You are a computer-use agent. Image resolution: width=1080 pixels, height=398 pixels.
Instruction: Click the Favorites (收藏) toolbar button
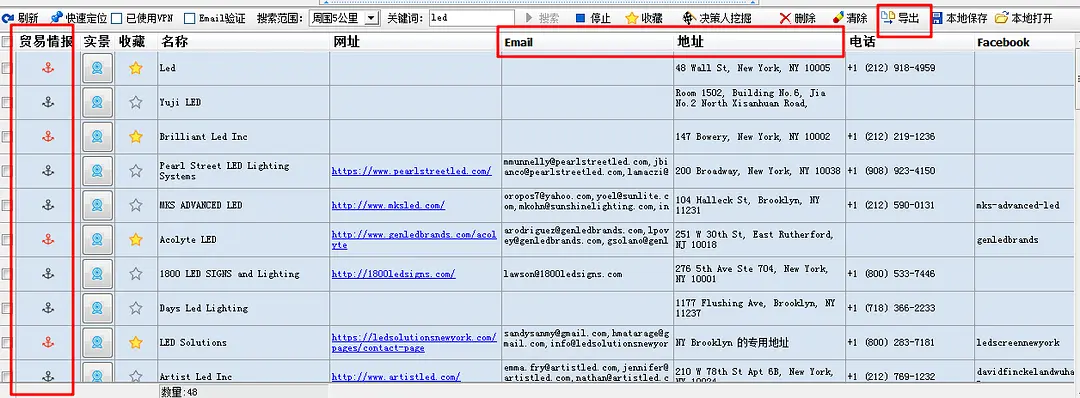click(644, 19)
